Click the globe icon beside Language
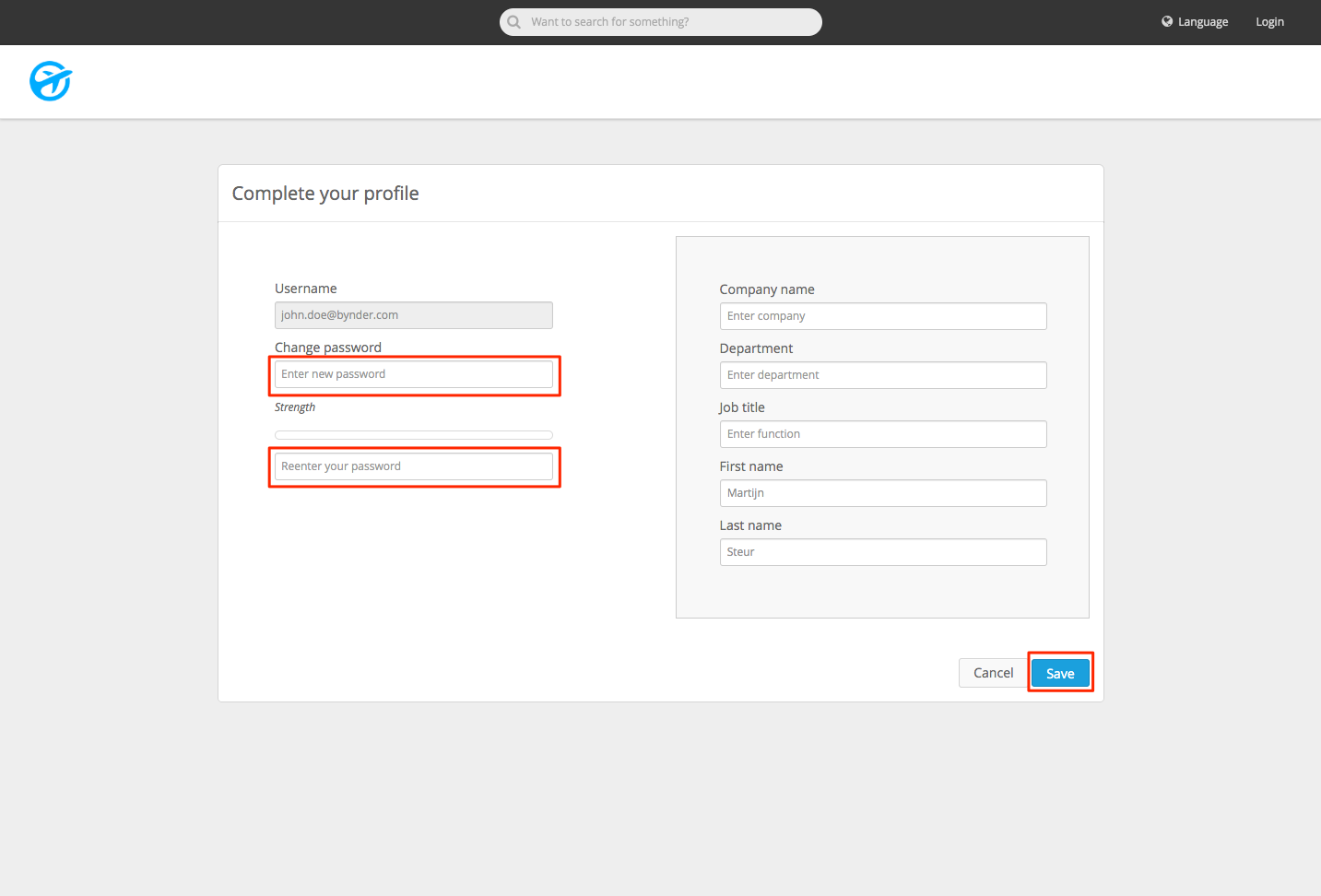 1167,21
